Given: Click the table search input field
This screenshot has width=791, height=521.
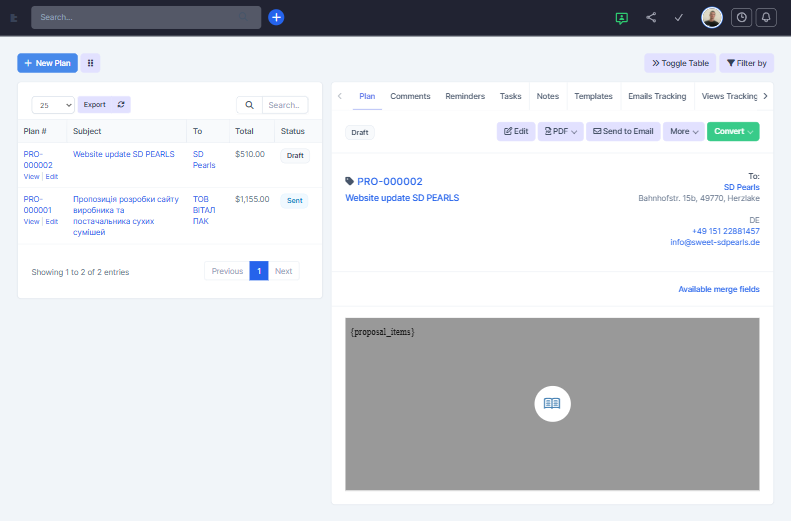Looking at the screenshot, I should [x=285, y=105].
